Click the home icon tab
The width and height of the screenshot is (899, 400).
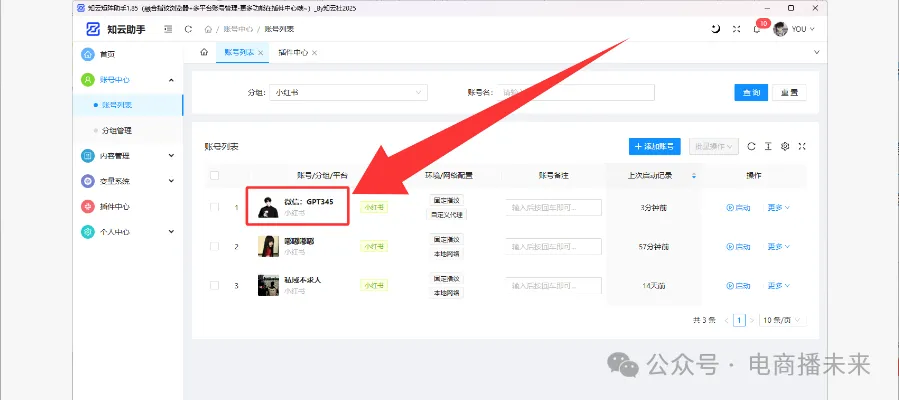(204, 52)
